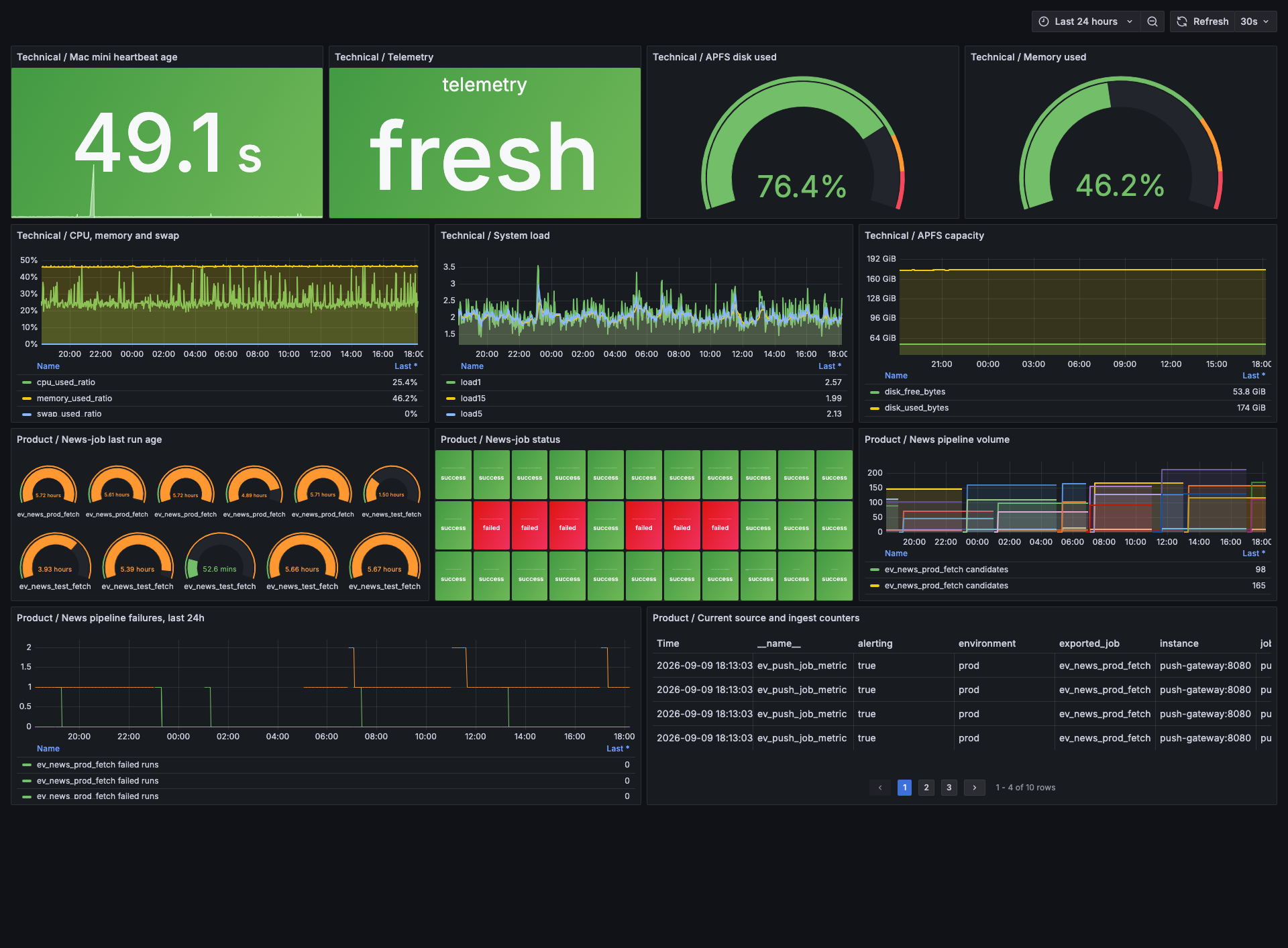1288x948 pixels.
Task: Select page 1 of the table
Action: [904, 788]
